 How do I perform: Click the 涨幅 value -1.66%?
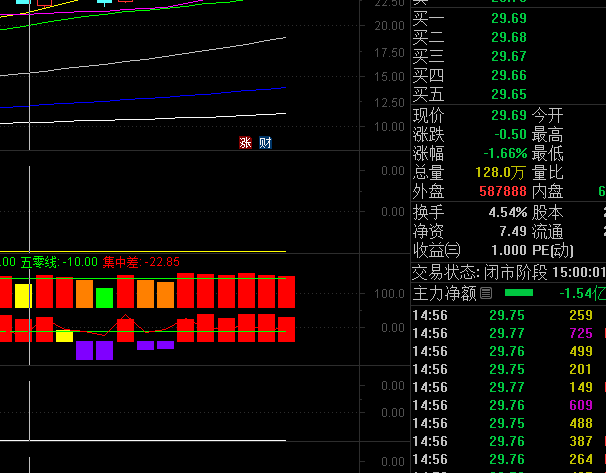coord(505,153)
